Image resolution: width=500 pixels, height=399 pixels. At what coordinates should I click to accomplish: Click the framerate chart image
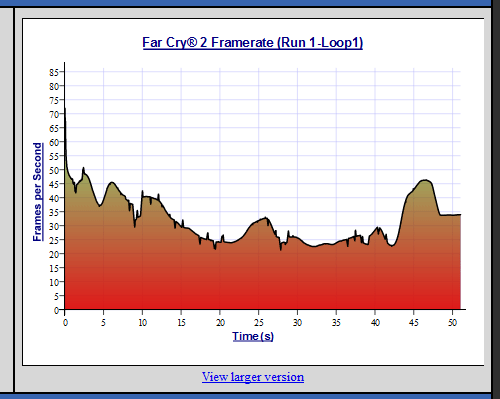(x=253, y=192)
